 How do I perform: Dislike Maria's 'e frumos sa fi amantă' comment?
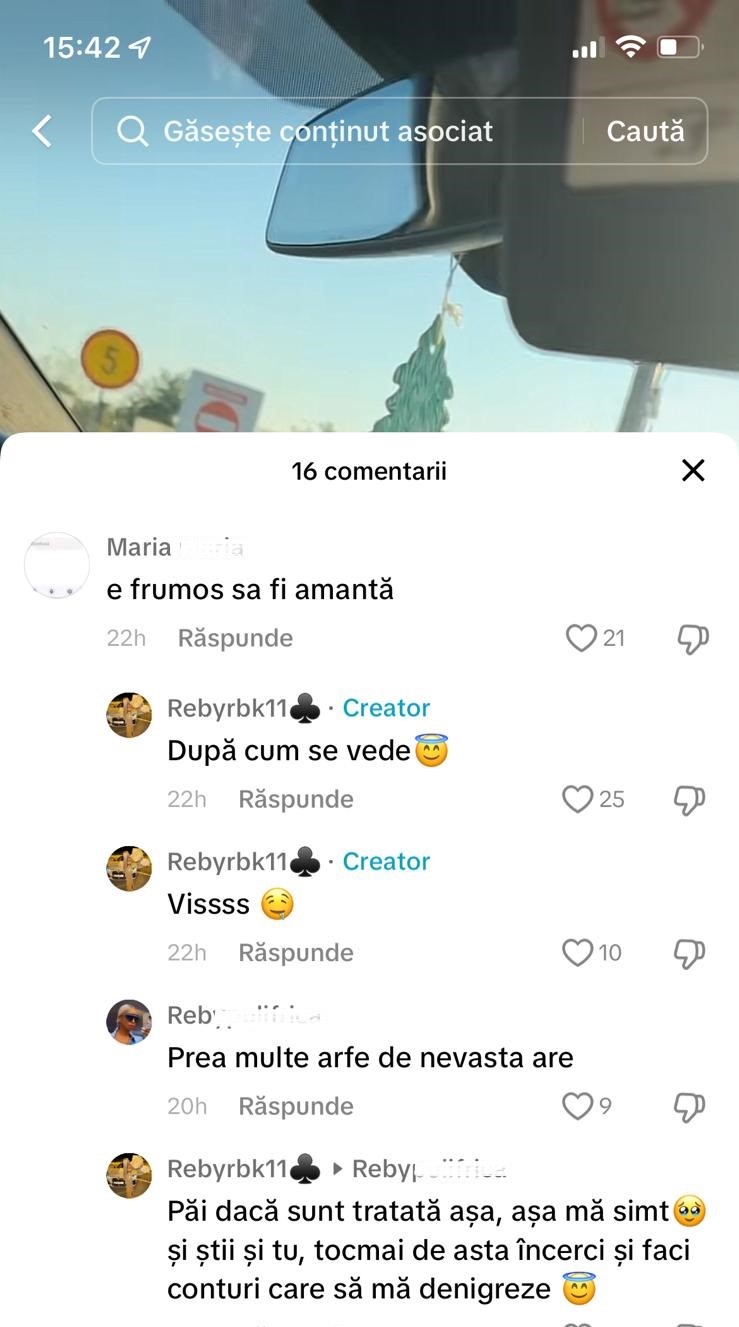[693, 639]
